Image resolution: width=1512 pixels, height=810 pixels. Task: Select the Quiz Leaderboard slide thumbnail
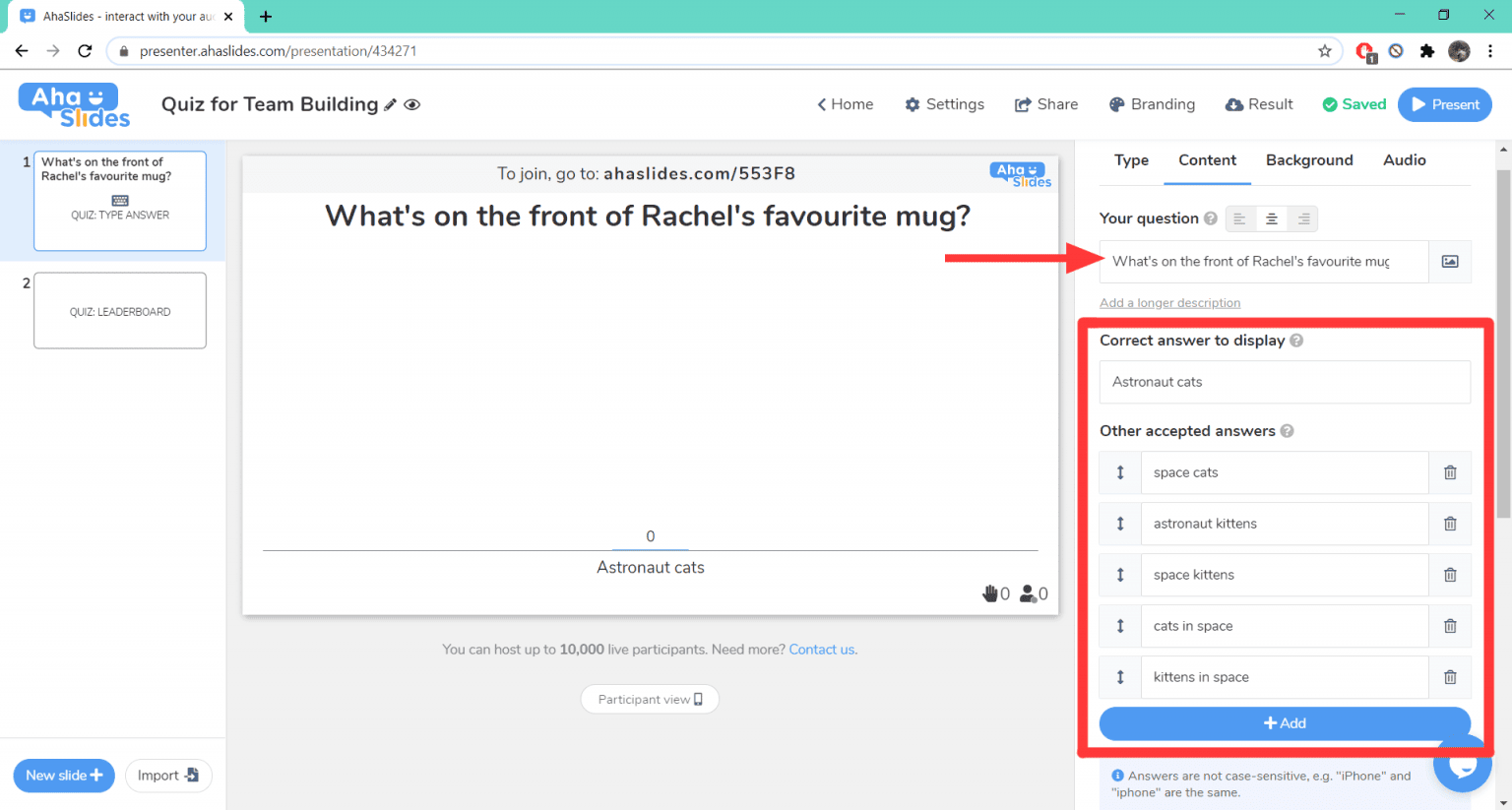[120, 311]
